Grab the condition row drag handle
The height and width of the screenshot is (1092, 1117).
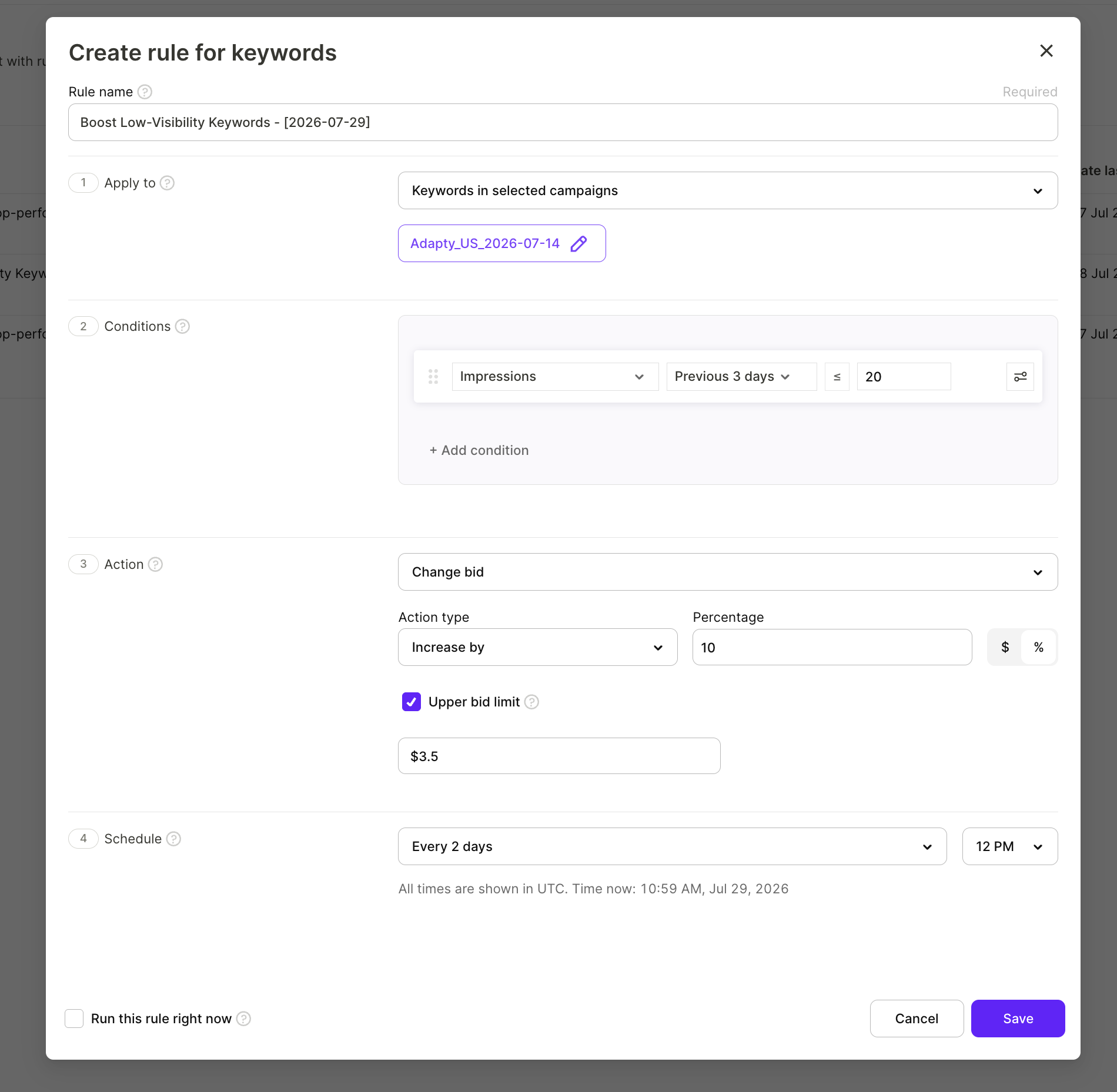pyautogui.click(x=433, y=377)
